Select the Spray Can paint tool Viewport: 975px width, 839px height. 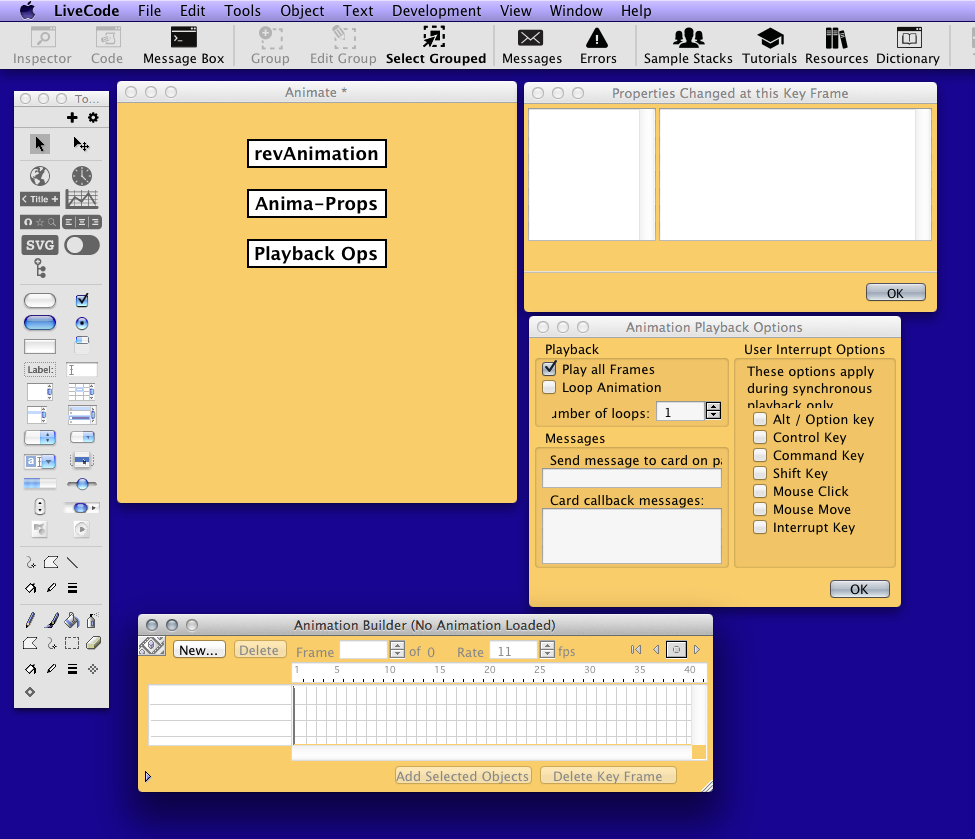(93, 620)
